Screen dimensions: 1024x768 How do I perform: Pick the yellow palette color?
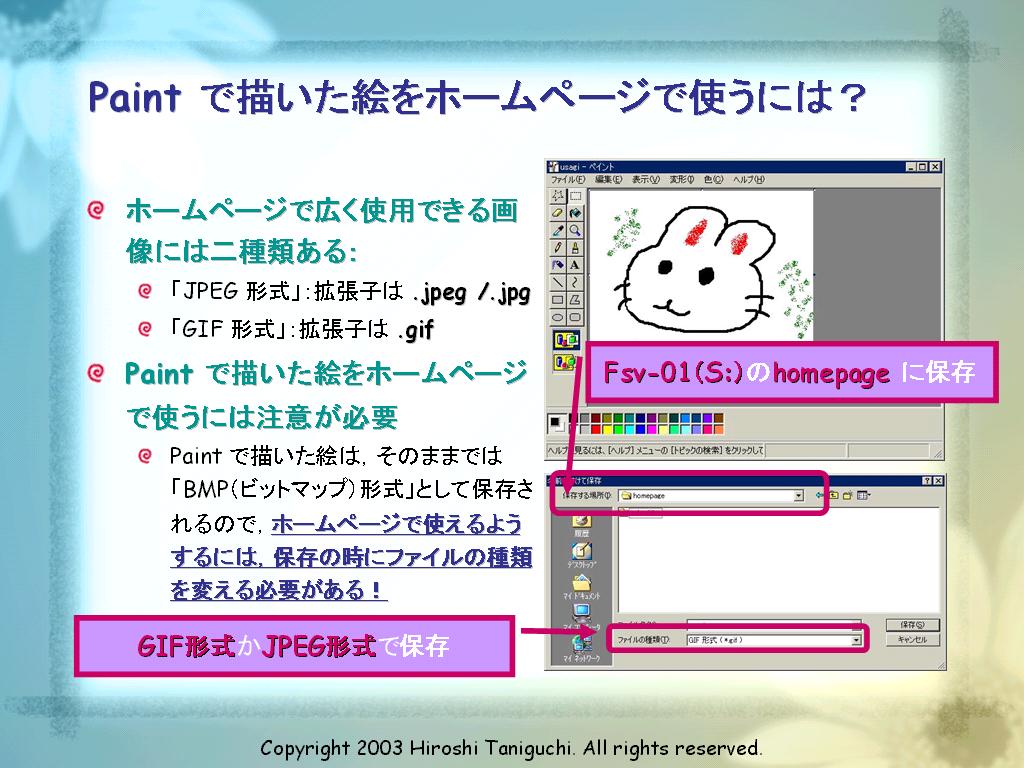coord(607,429)
